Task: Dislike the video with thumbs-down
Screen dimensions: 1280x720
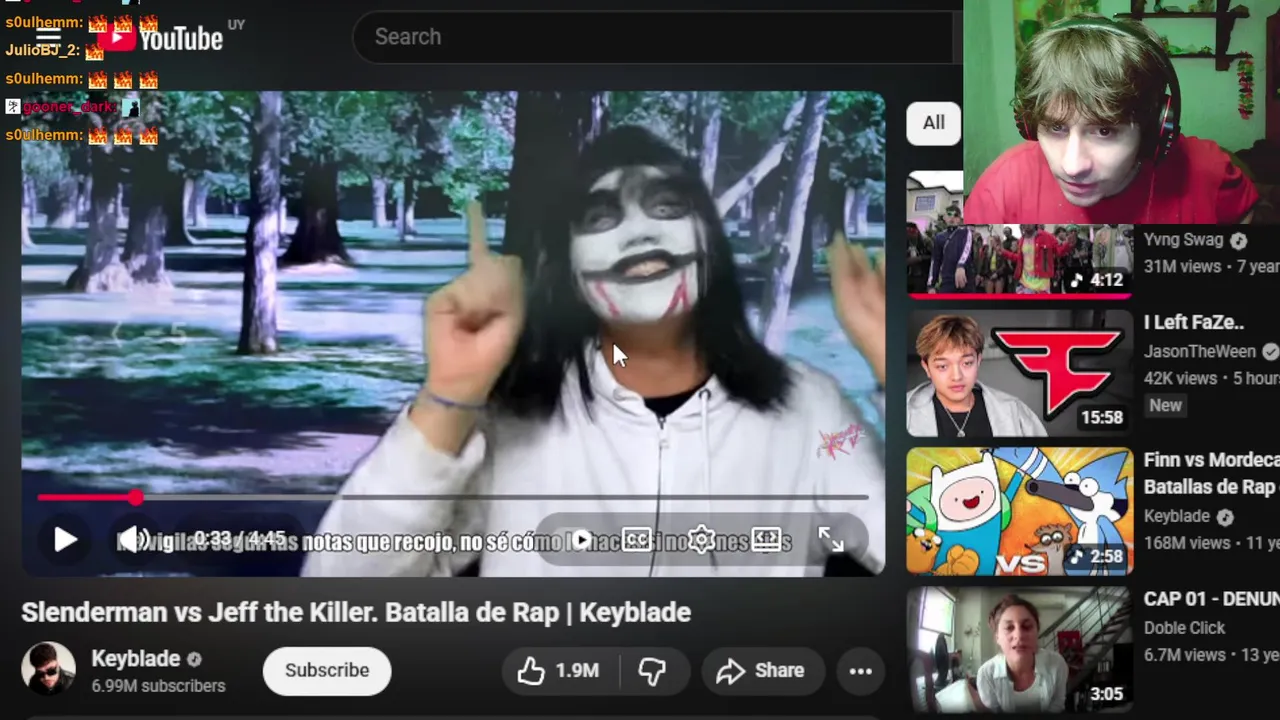Action: pyautogui.click(x=652, y=671)
